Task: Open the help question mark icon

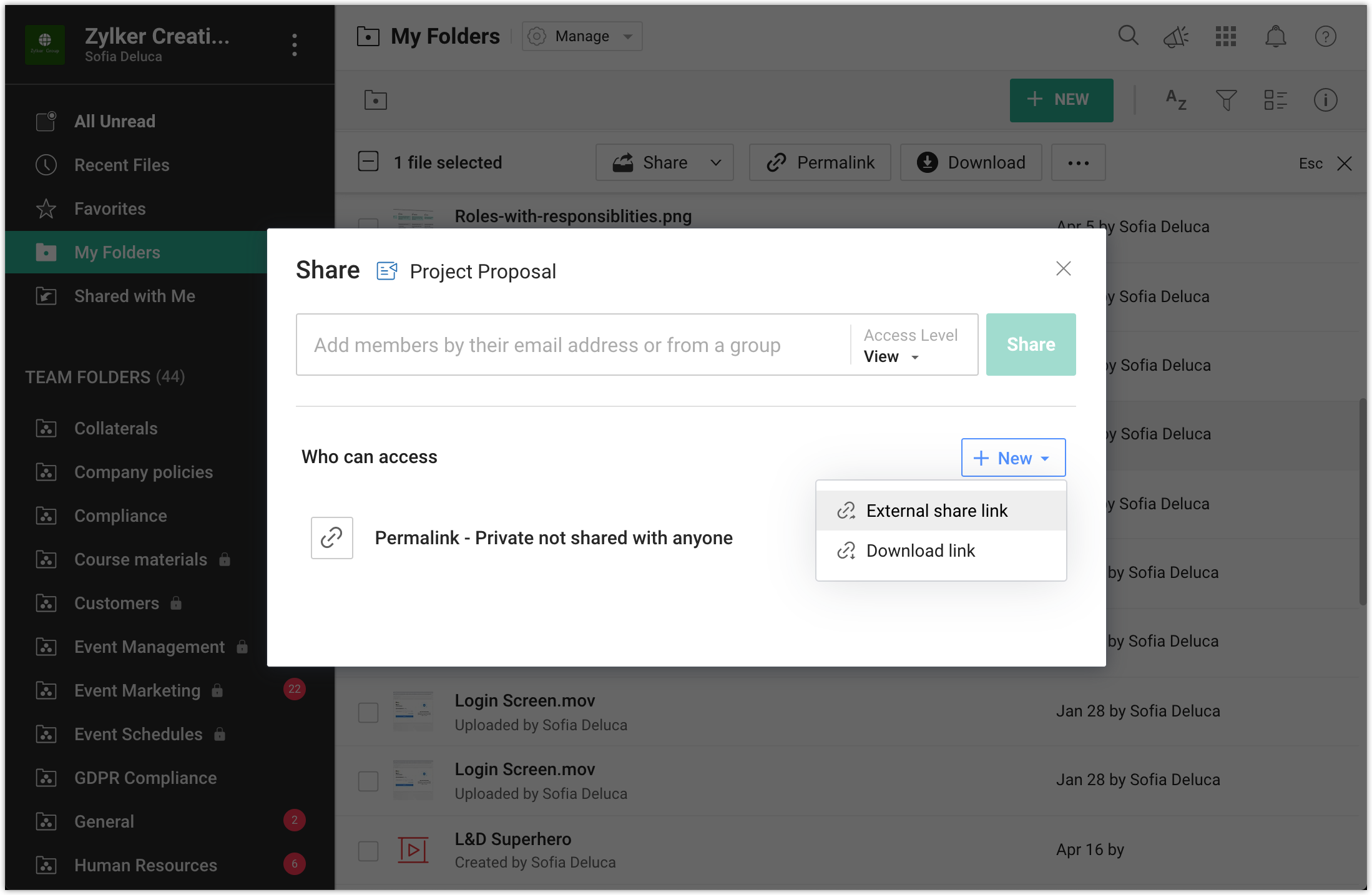Action: pyautogui.click(x=1325, y=37)
